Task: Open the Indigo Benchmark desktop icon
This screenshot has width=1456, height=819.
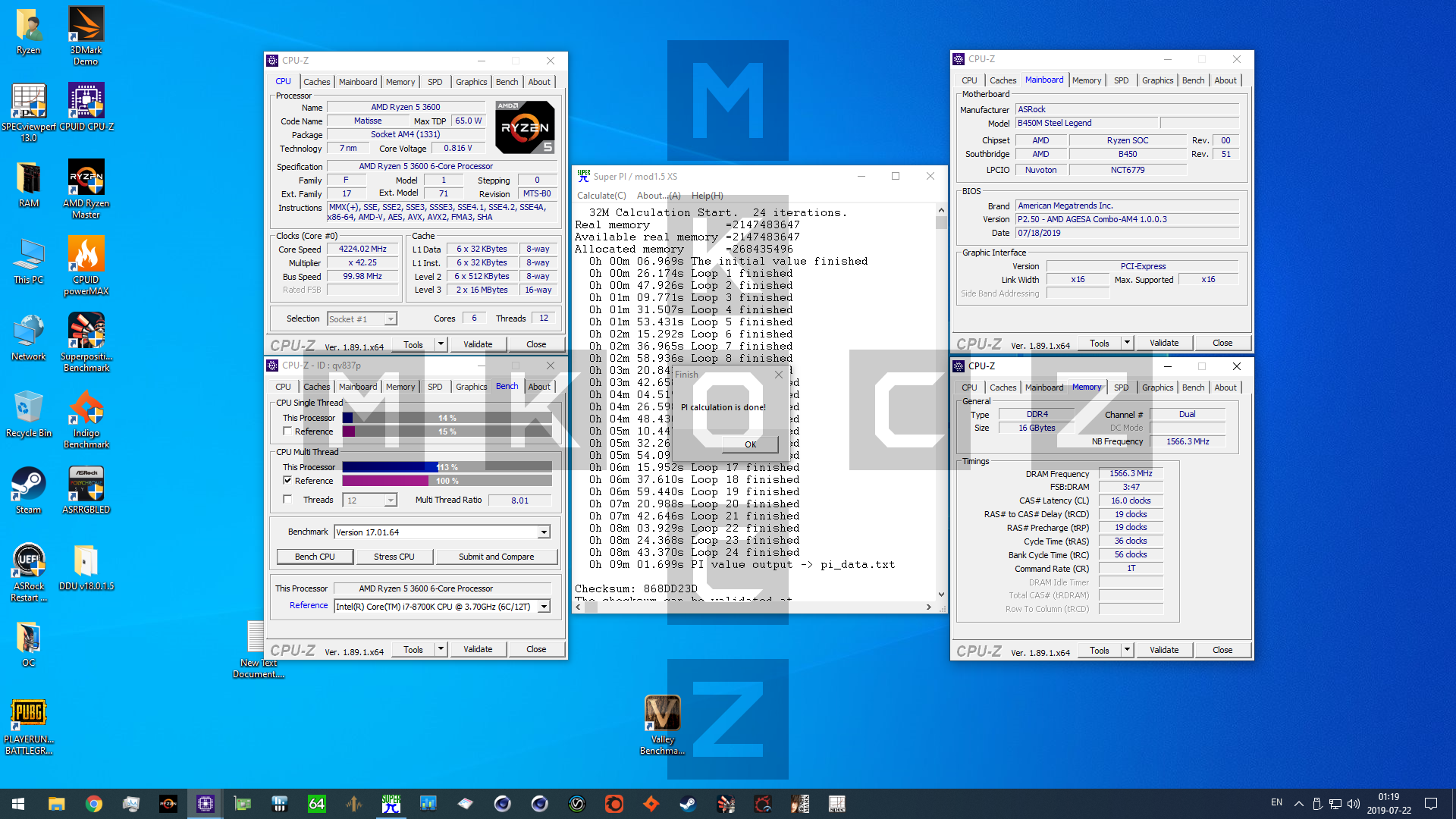Action: click(86, 419)
